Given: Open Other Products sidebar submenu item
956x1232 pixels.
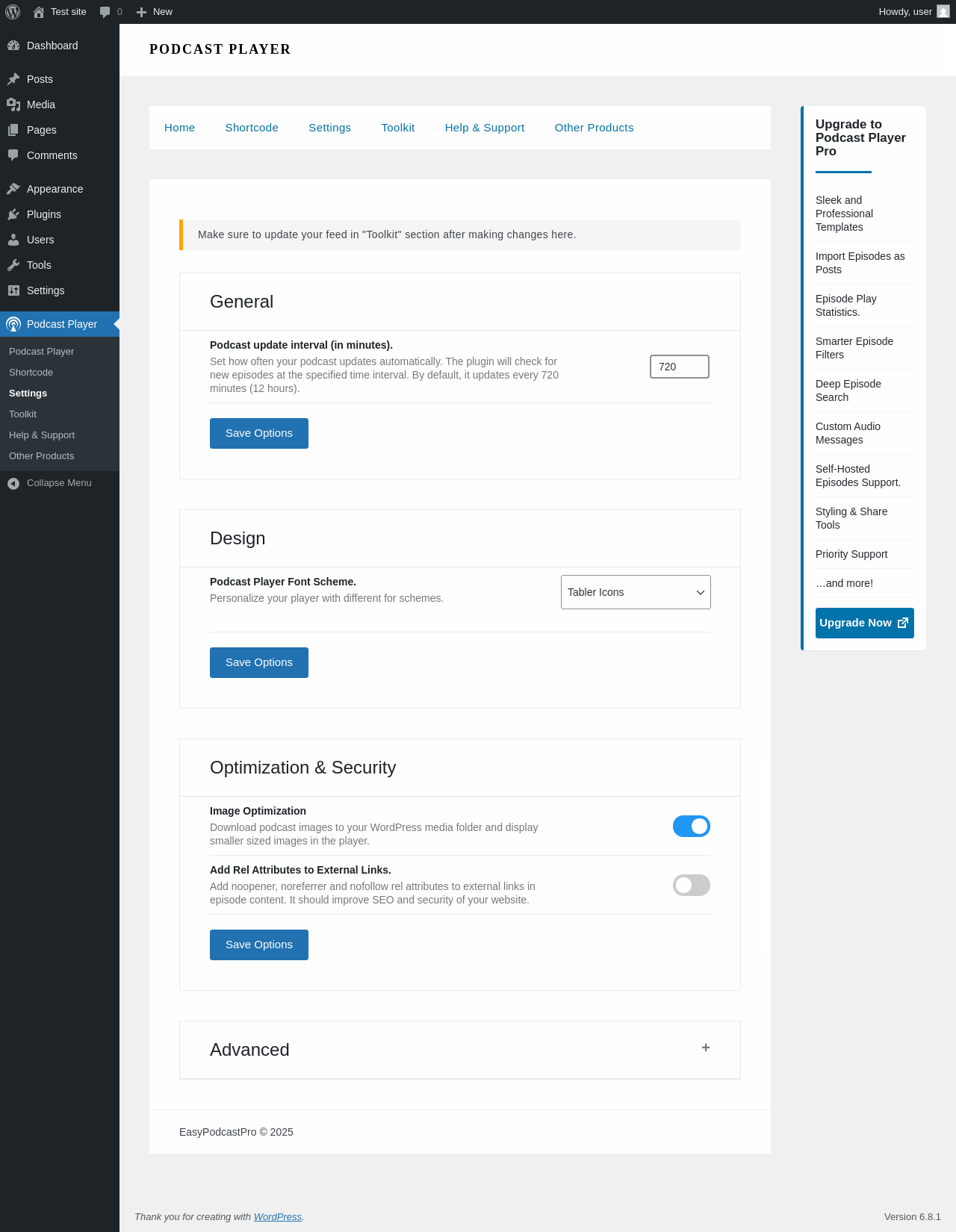Looking at the screenshot, I should 41,455.
